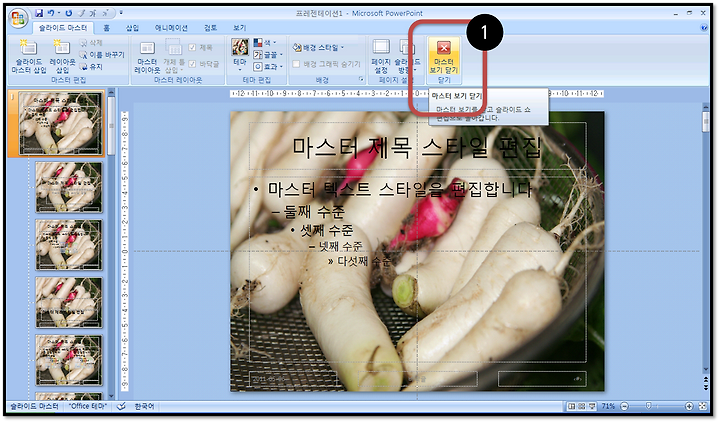Click the slide number placeholder at bottom-right
Image resolution: width=720 pixels, height=423 pixels.
[542, 379]
